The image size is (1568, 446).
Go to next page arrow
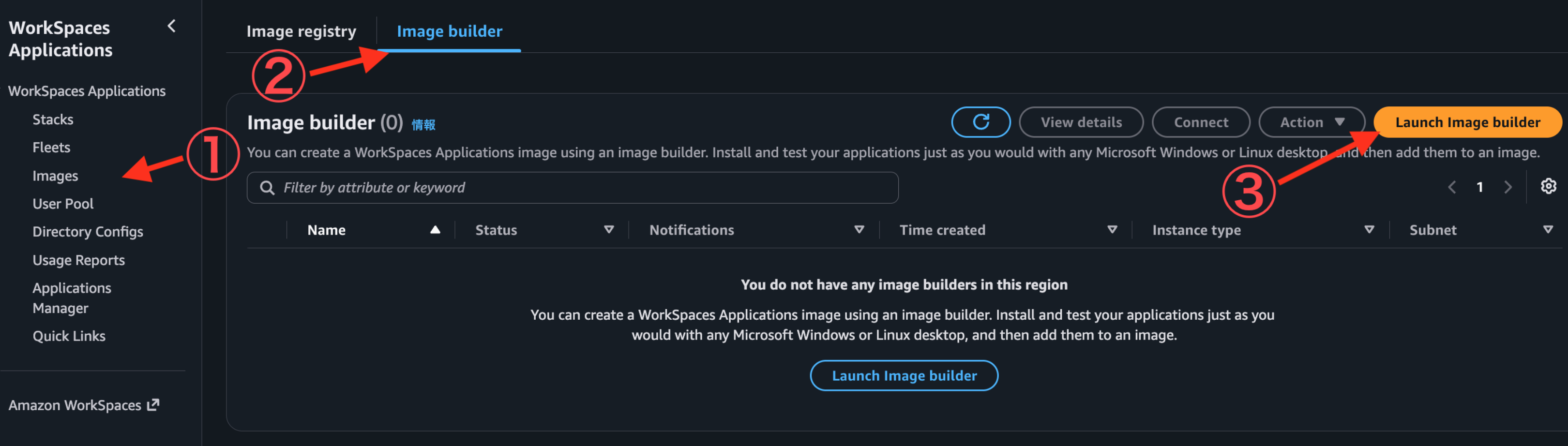point(1508,187)
